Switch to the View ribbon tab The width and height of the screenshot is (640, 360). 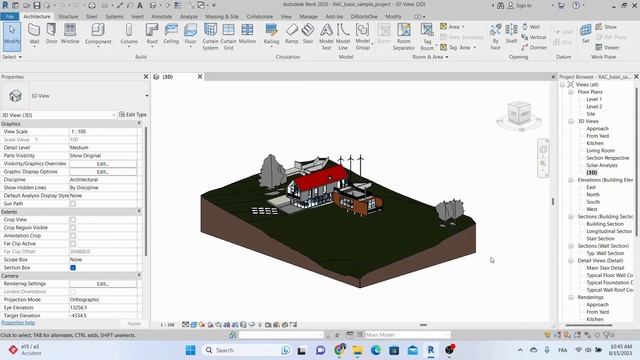point(286,16)
